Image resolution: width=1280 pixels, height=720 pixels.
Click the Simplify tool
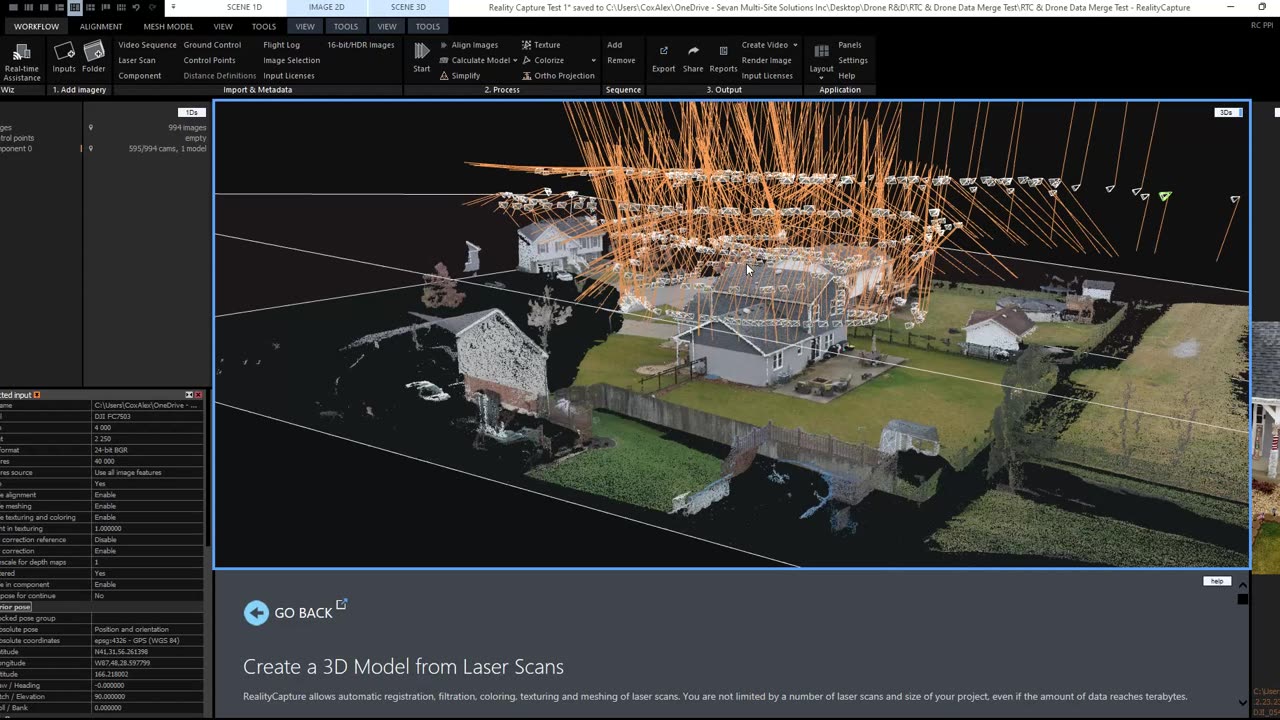[460, 76]
